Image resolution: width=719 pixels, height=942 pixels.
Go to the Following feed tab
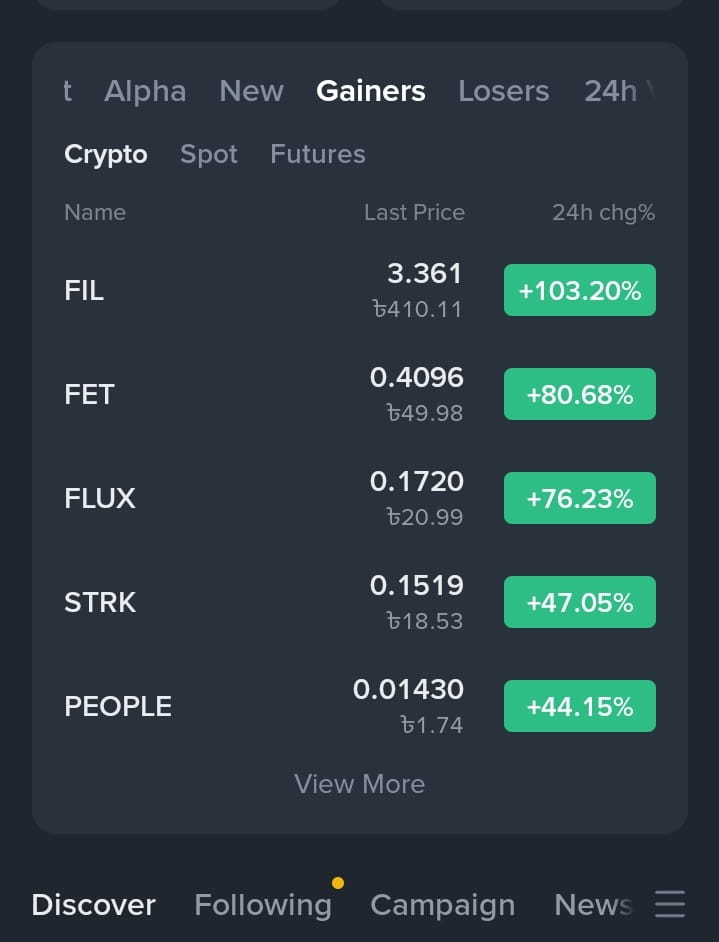(x=263, y=905)
